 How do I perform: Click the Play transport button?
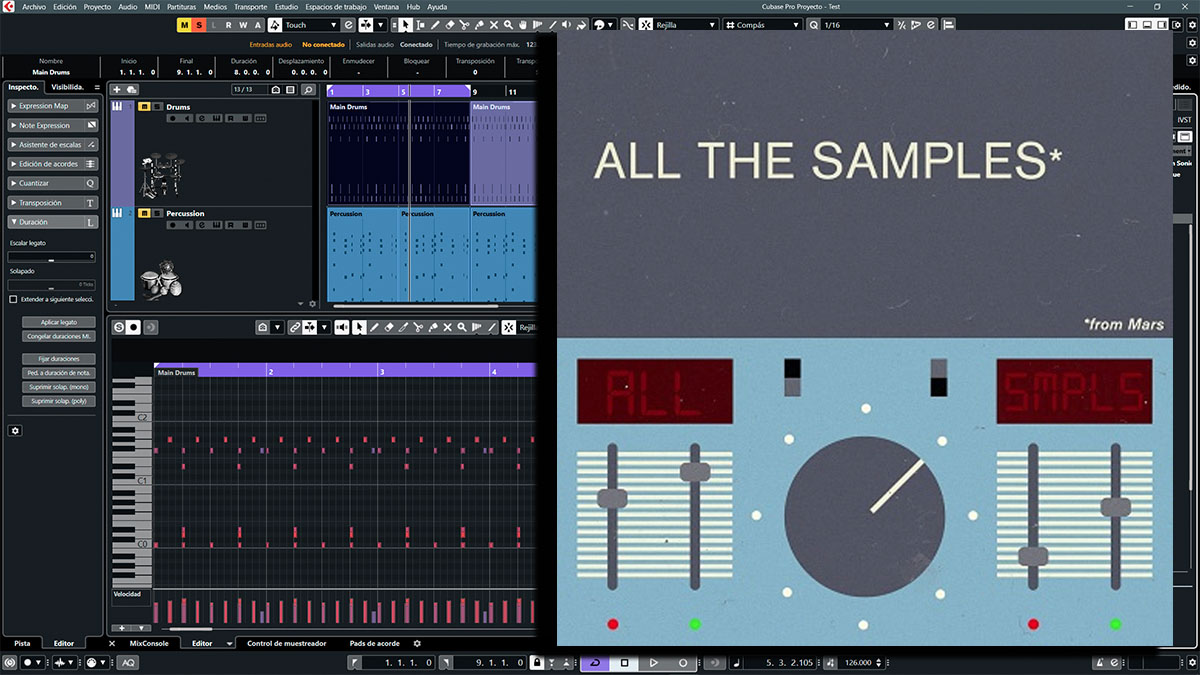pyautogui.click(x=653, y=663)
